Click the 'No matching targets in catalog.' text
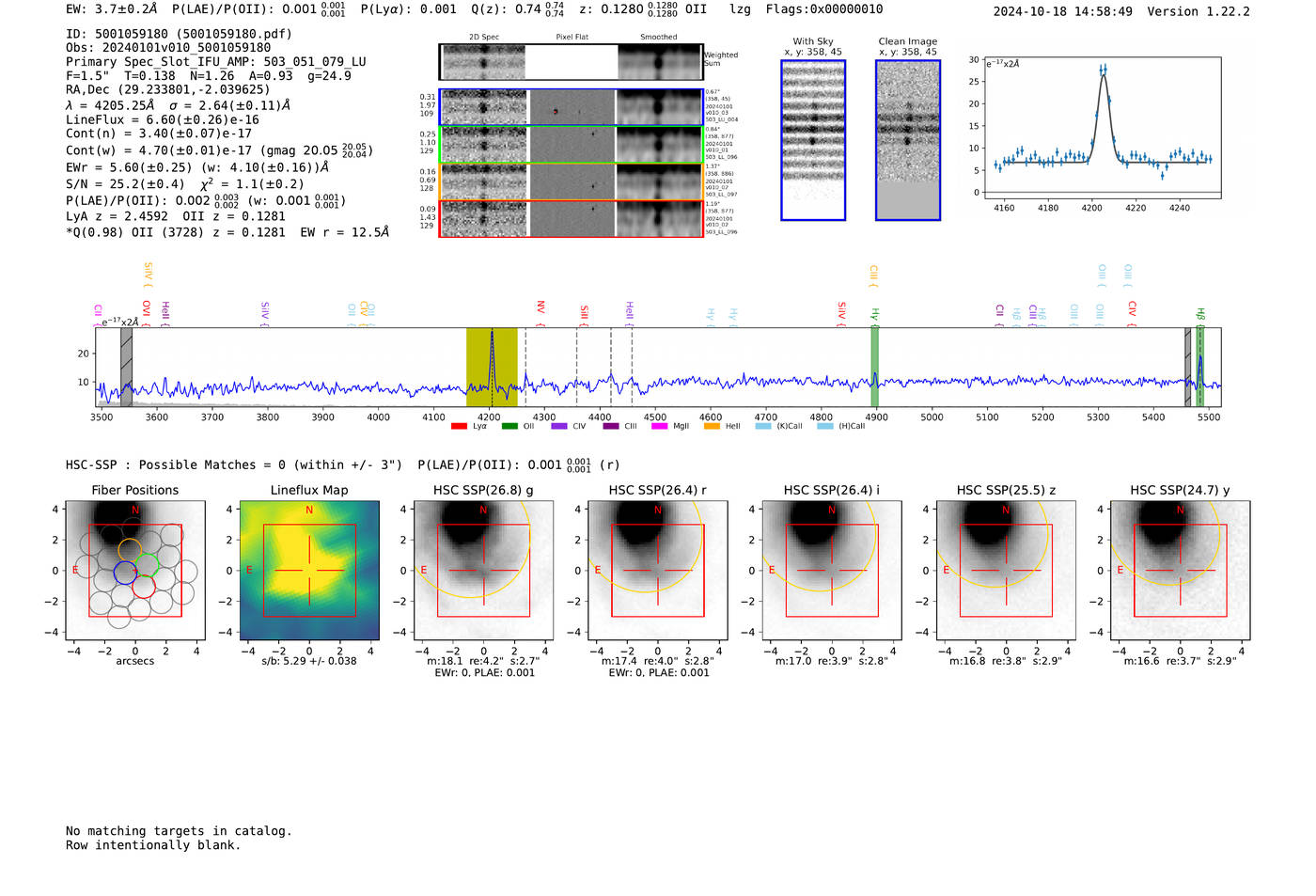Image resolution: width=1316 pixels, height=896 pixels. point(179,831)
